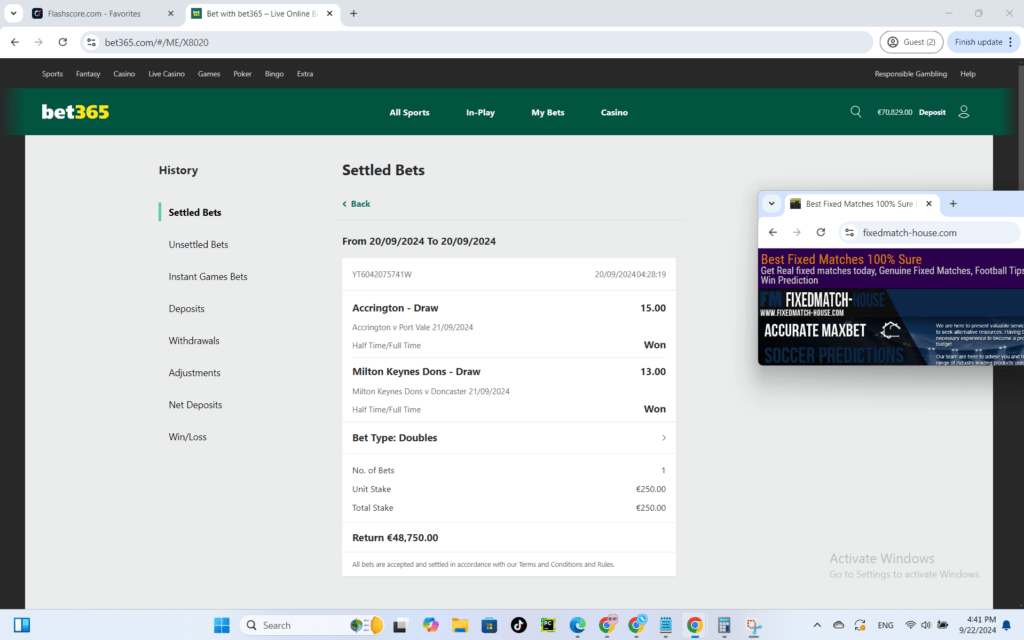Viewport: 1024px width, 640px height.
Task: Open the notification bell in the system tray
Action: coord(1005,625)
